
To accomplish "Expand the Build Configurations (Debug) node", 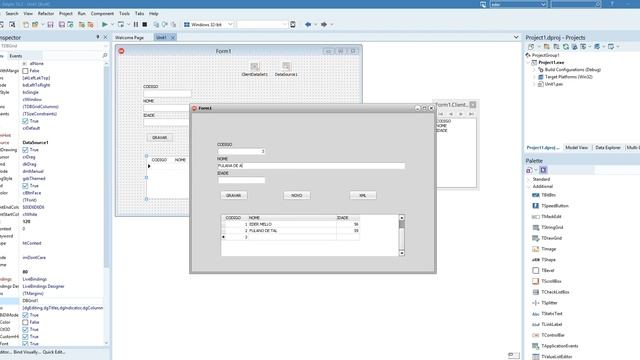I will (534, 70).
